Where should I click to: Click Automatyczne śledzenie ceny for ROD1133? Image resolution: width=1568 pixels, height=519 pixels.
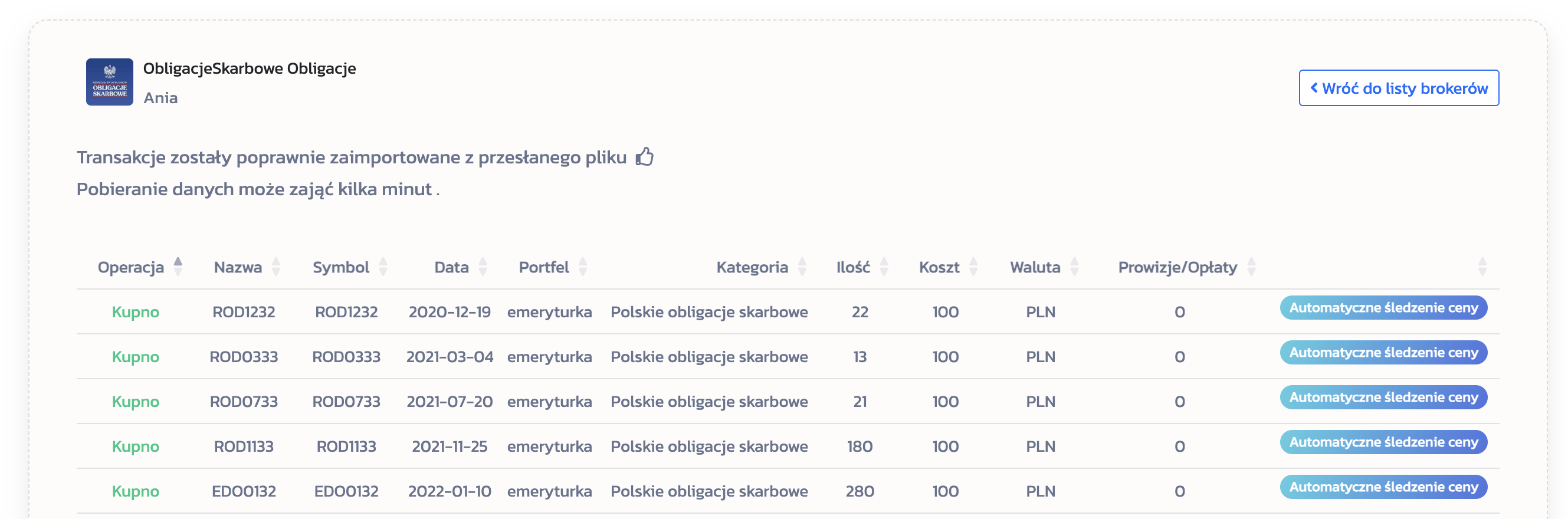point(1383,442)
